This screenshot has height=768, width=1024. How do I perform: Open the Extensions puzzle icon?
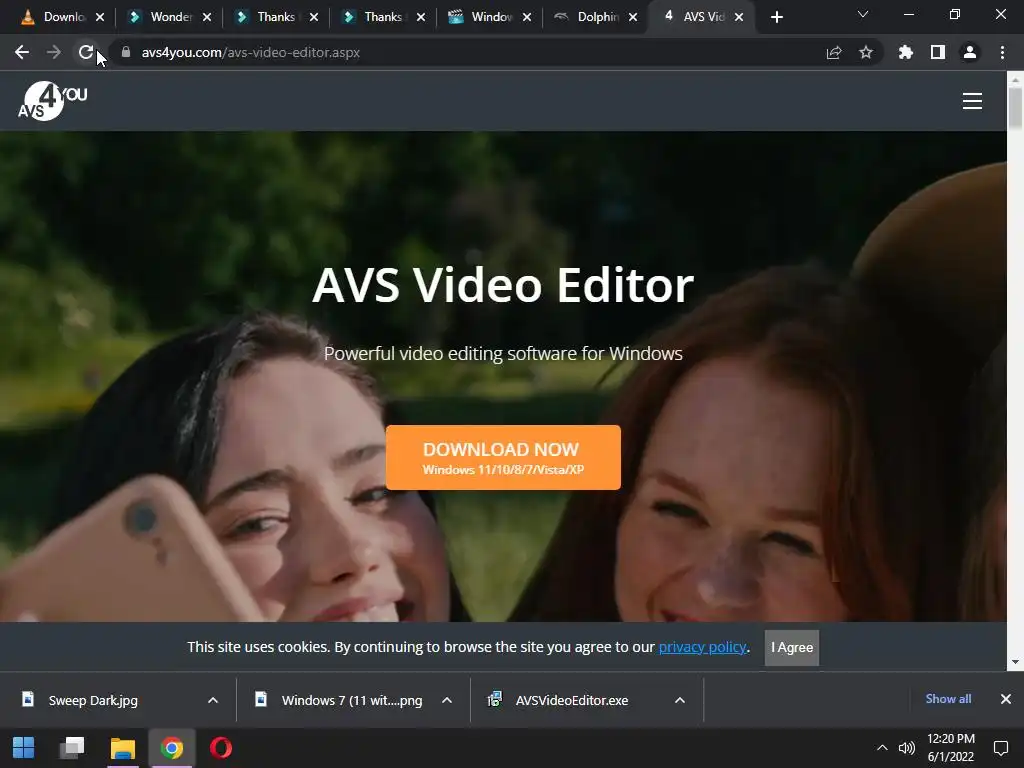tap(906, 52)
